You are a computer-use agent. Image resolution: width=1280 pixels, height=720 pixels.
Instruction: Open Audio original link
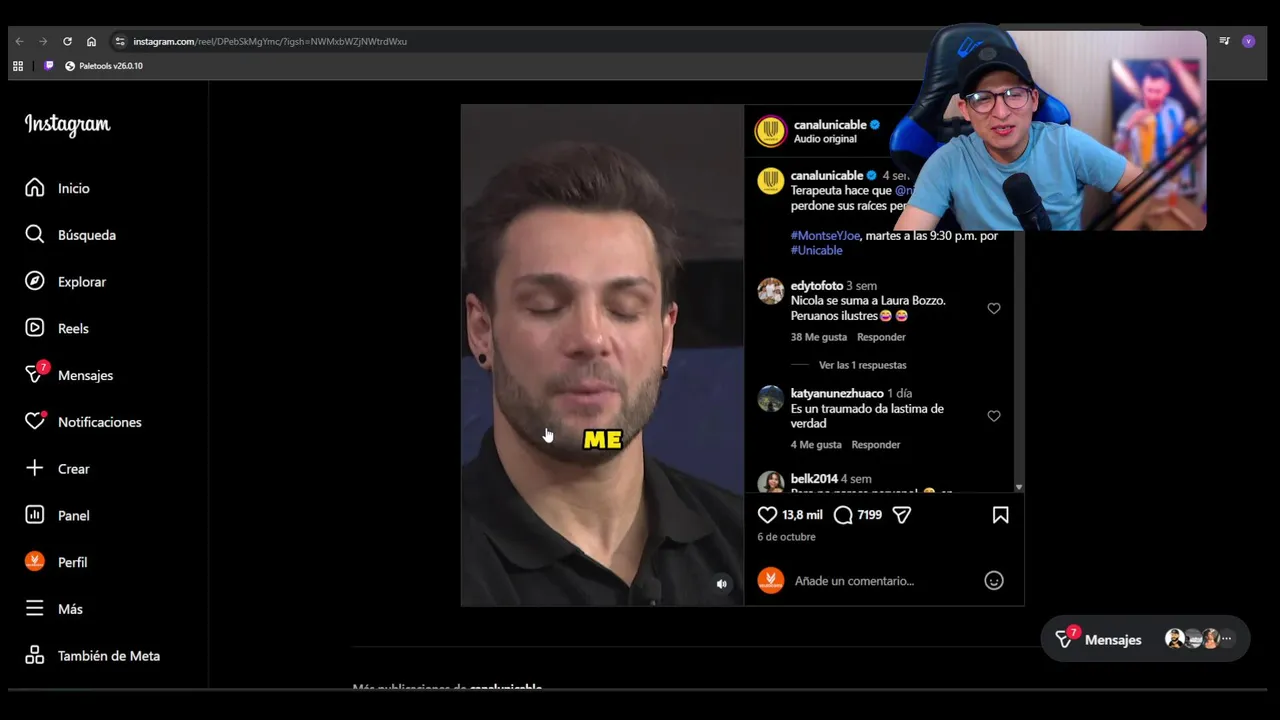point(825,139)
